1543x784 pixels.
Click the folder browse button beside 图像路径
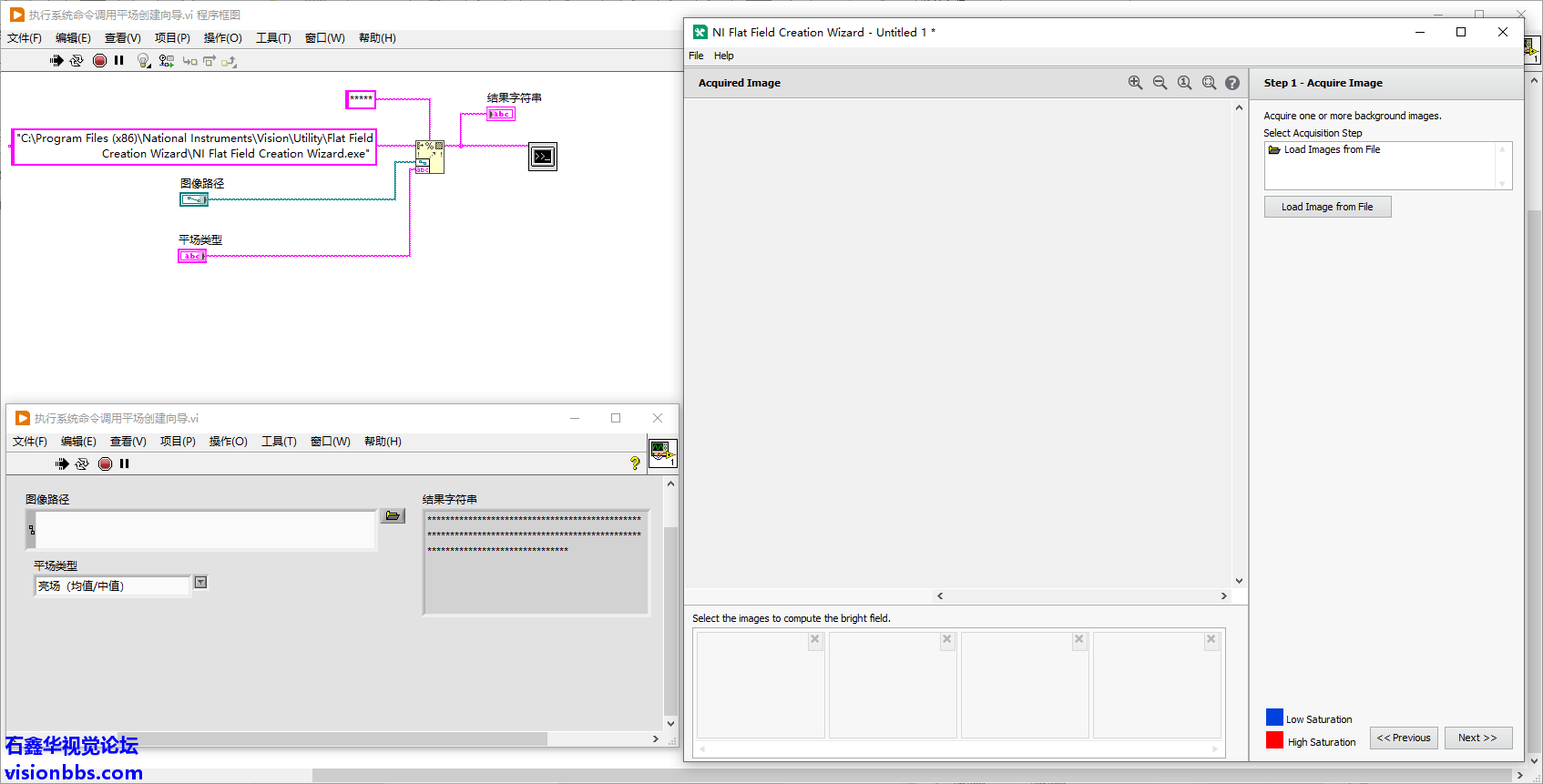pos(393,516)
